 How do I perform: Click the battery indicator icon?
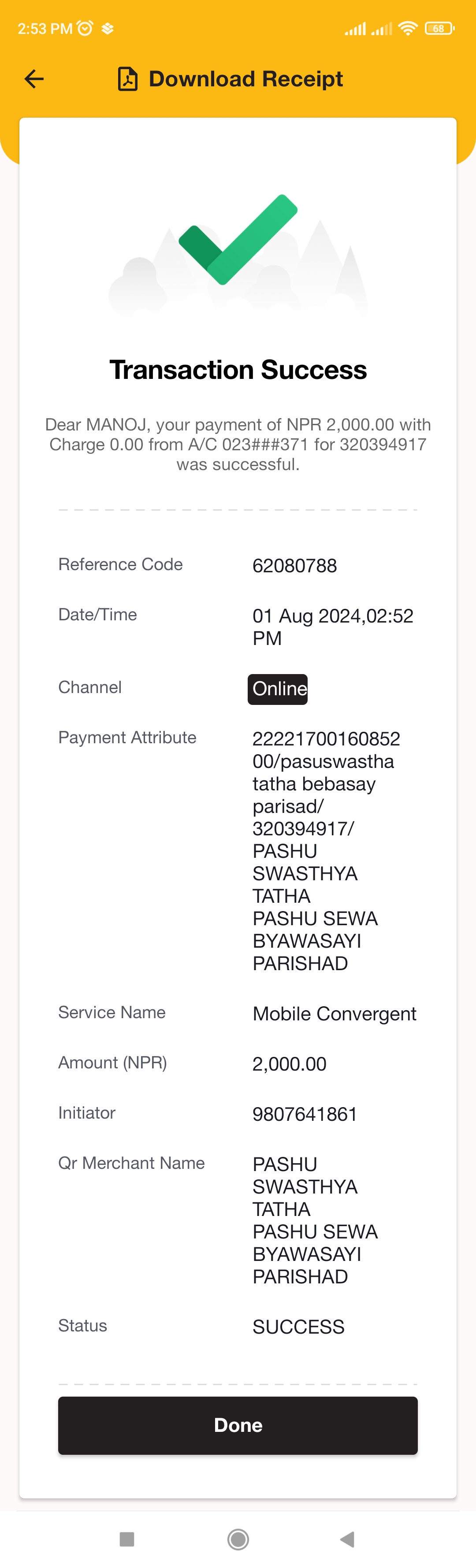click(439, 28)
